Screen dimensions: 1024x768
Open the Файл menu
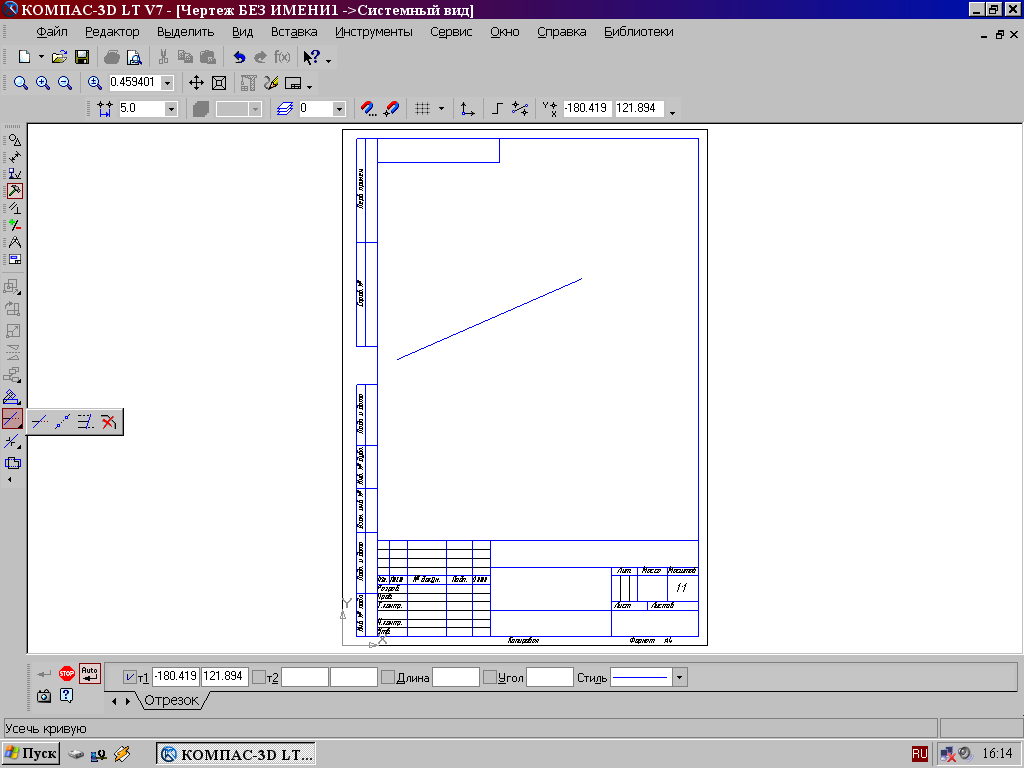pyautogui.click(x=52, y=32)
